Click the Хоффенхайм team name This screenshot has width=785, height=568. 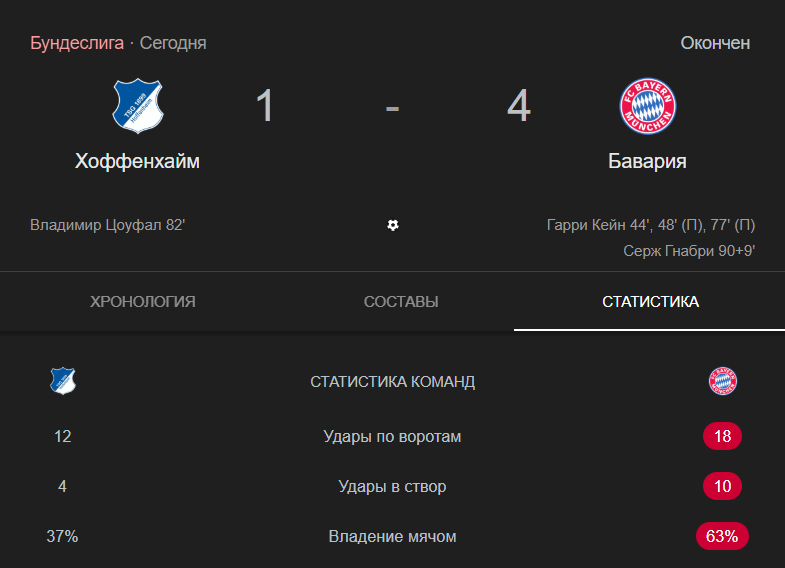(x=137, y=161)
